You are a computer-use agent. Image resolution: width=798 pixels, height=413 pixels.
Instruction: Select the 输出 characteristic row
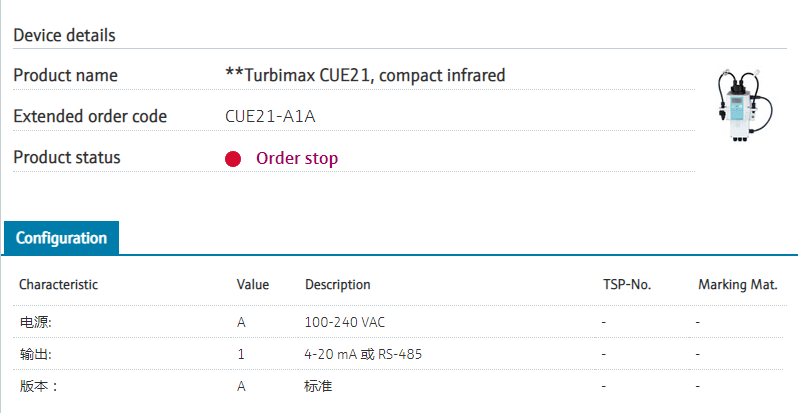coord(36,355)
